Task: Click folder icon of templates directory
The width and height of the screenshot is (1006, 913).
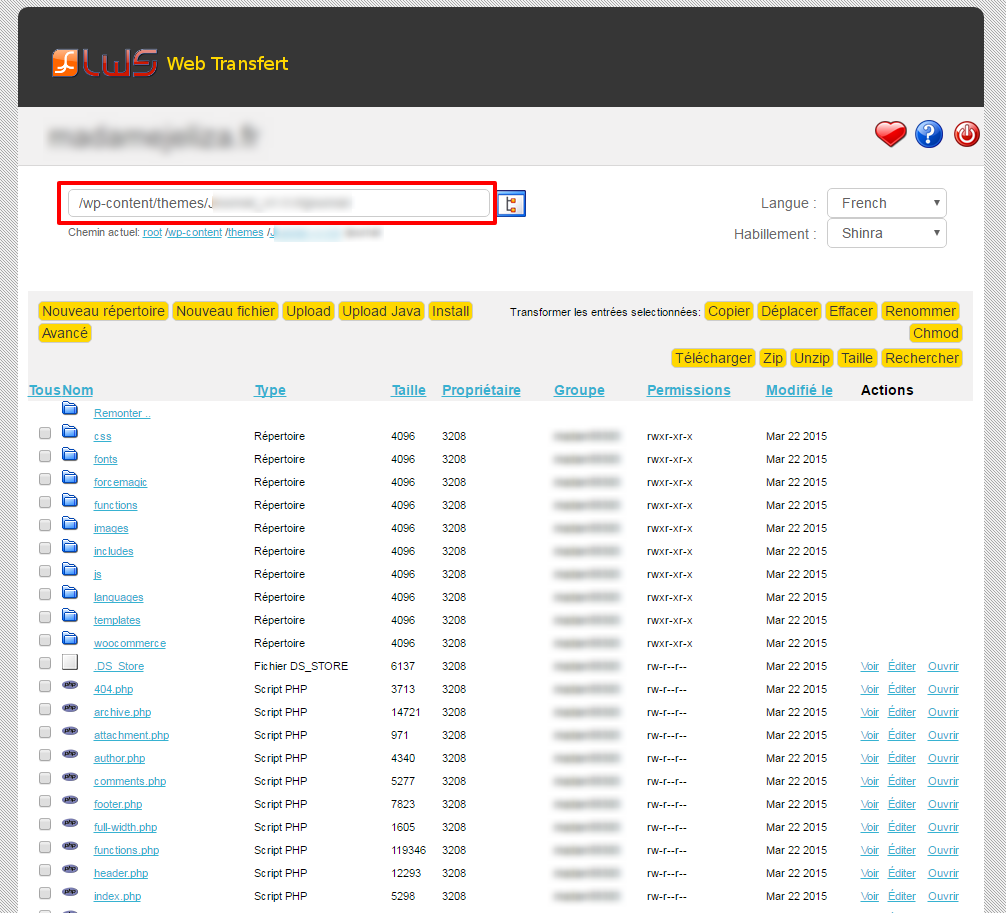Action: tap(70, 616)
